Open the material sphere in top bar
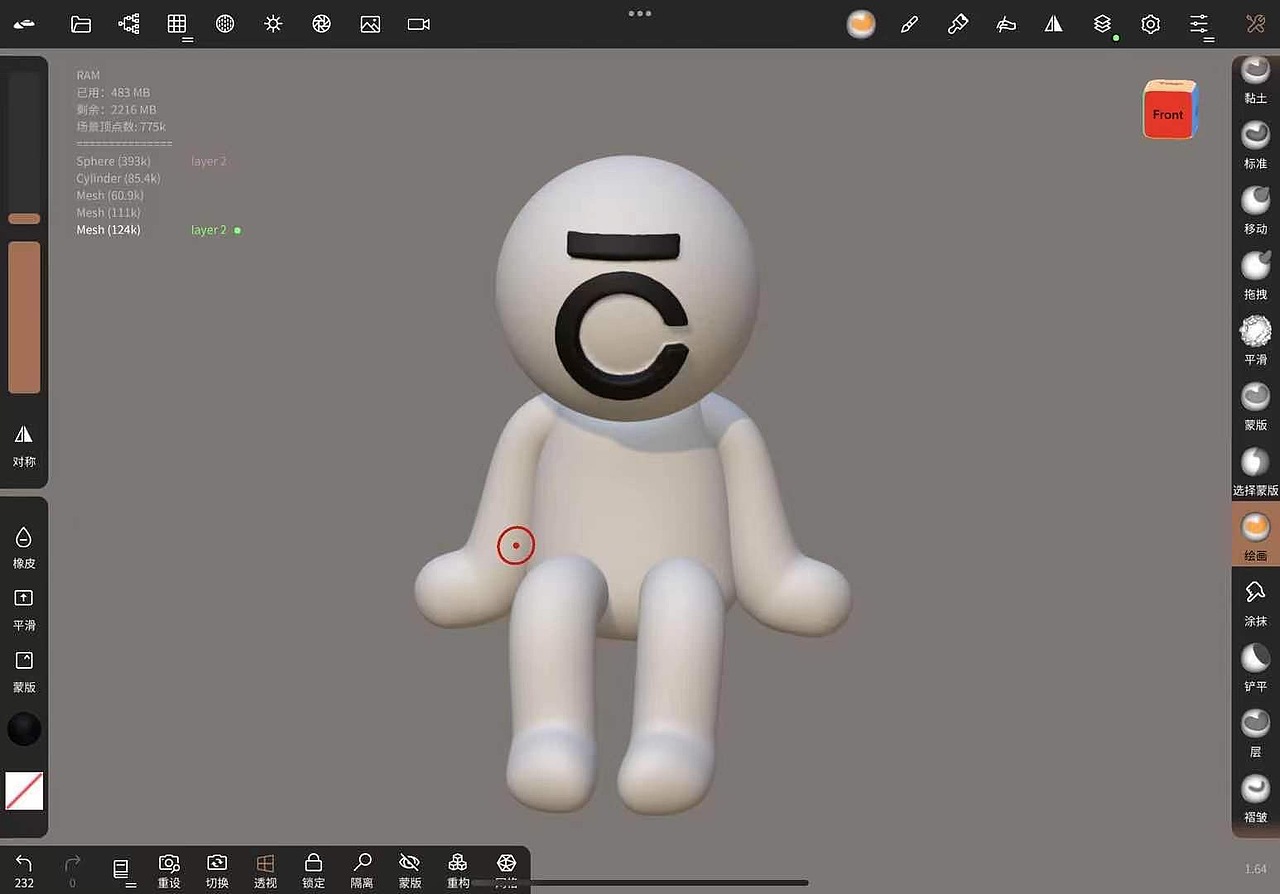1280x894 pixels. coord(861,24)
